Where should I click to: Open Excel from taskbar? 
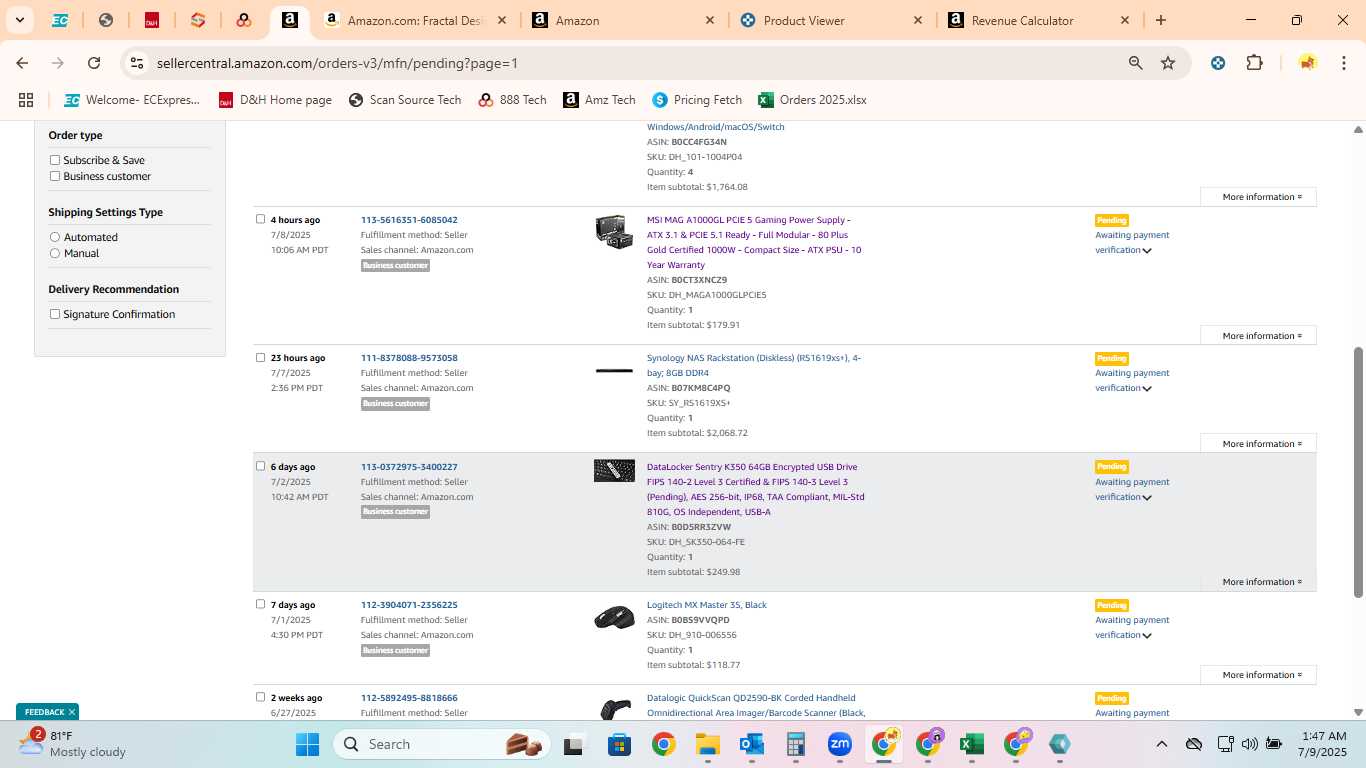971,744
